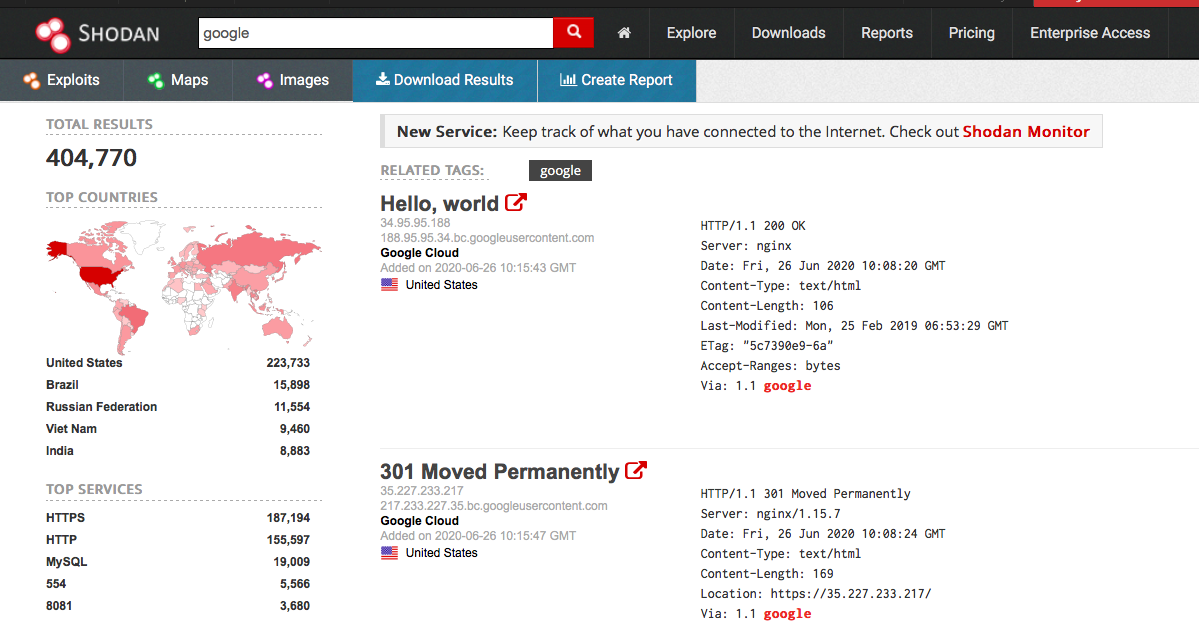Click Added on 2020-06-26 10:15:47 GMT

(x=478, y=535)
